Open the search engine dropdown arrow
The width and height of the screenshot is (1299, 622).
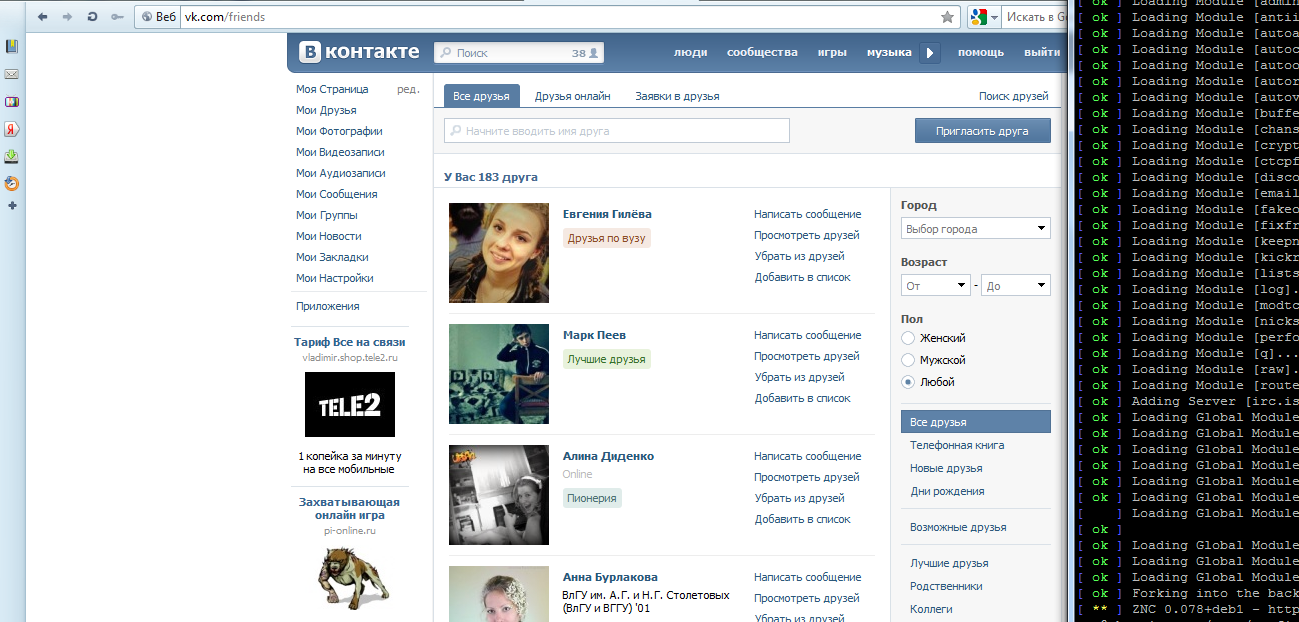coord(995,17)
